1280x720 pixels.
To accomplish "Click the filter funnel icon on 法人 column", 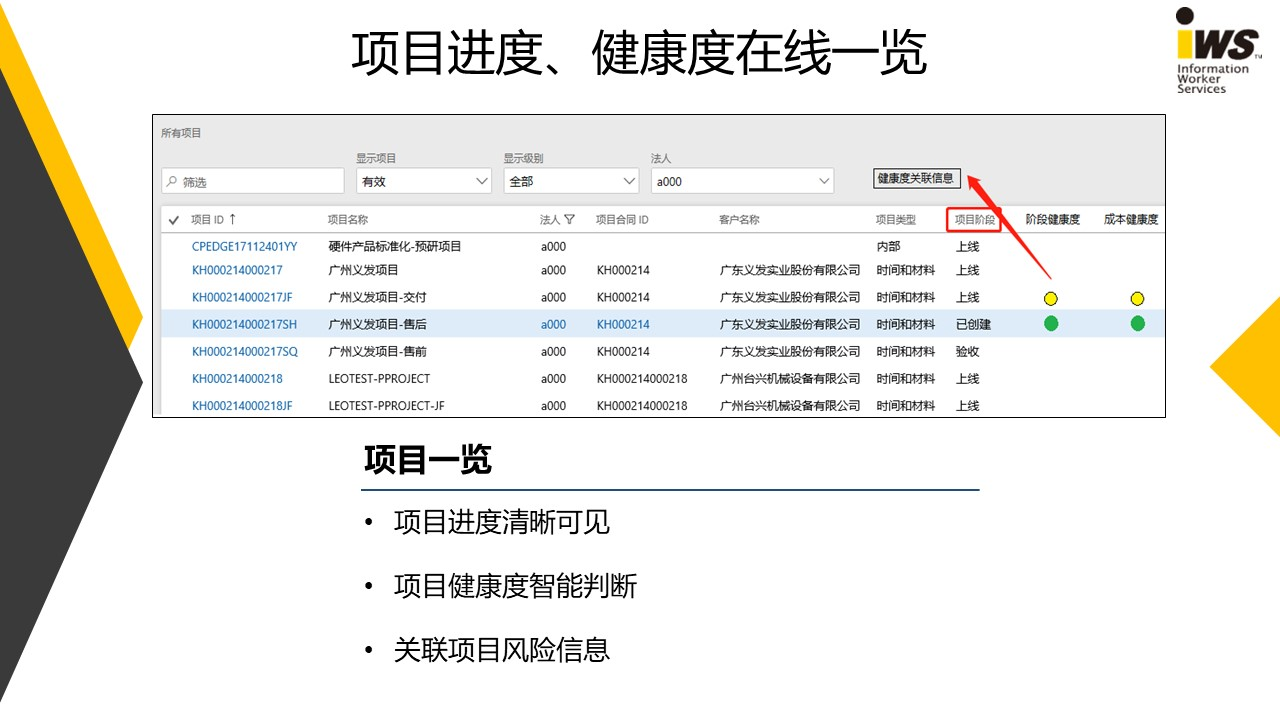I will click(x=570, y=219).
